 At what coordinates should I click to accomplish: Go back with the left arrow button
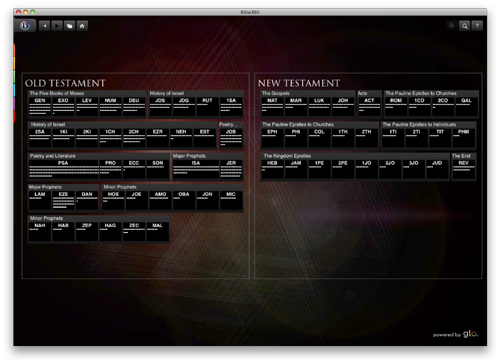pyautogui.click(x=44, y=26)
